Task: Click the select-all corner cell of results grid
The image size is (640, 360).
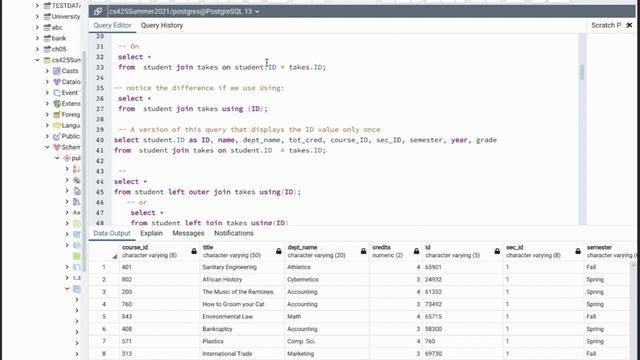Action: pos(104,251)
